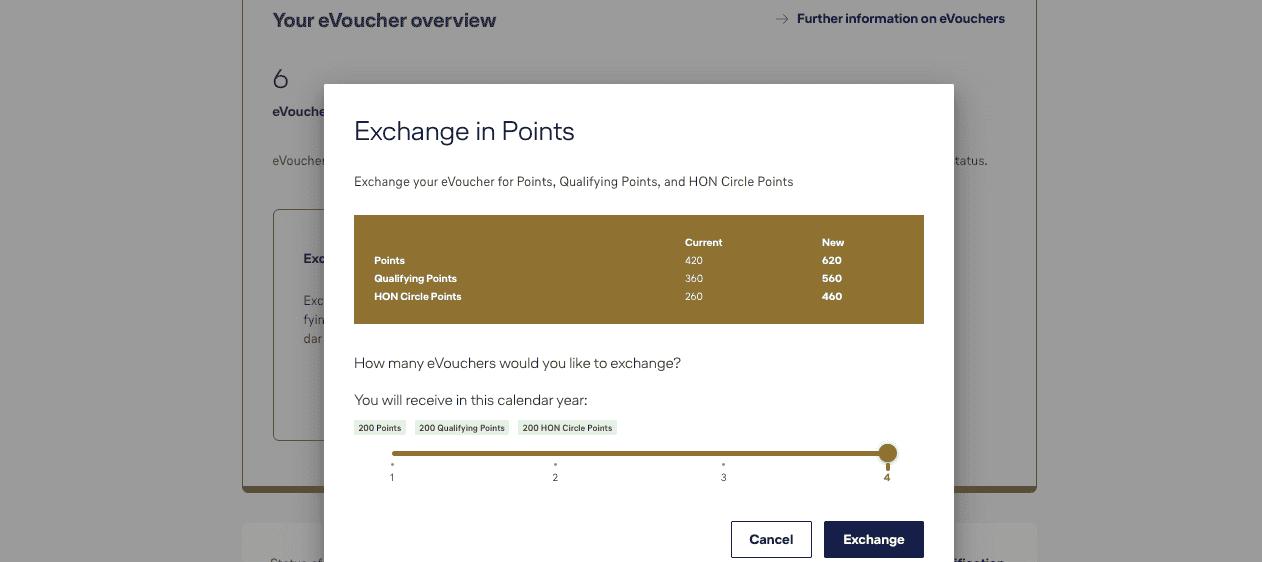Click the Exchange in Points heading
The height and width of the screenshot is (562, 1262).
click(464, 131)
